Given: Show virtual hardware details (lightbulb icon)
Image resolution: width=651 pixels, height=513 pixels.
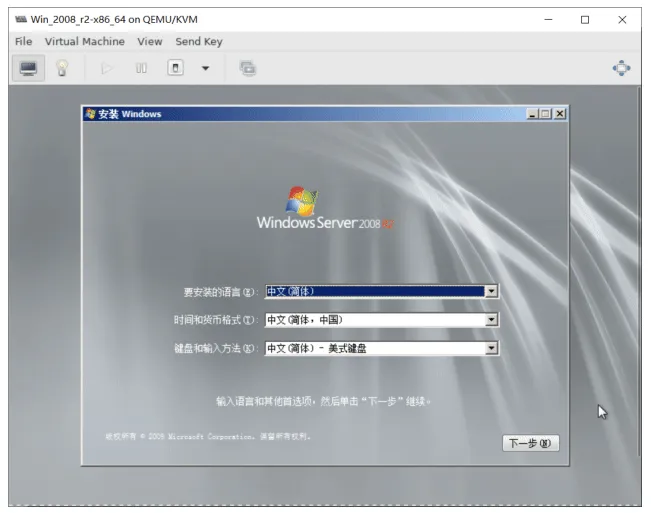Looking at the screenshot, I should (62, 68).
